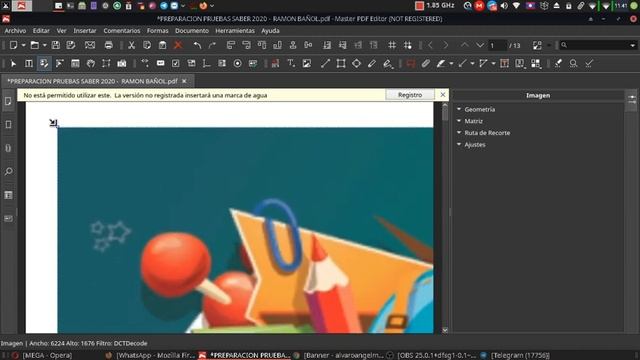The width and height of the screenshot is (640, 360).
Task: Open the Highlight tool dropdown arrow
Action: click(x=451, y=64)
